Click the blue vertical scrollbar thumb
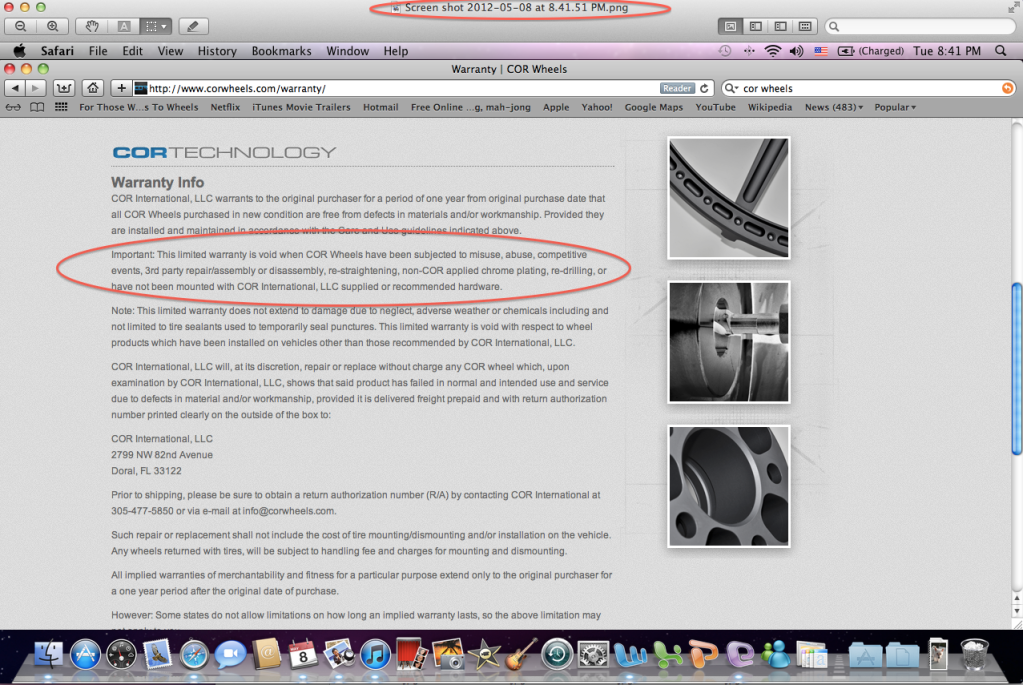This screenshot has width=1023, height=685. (1016, 369)
